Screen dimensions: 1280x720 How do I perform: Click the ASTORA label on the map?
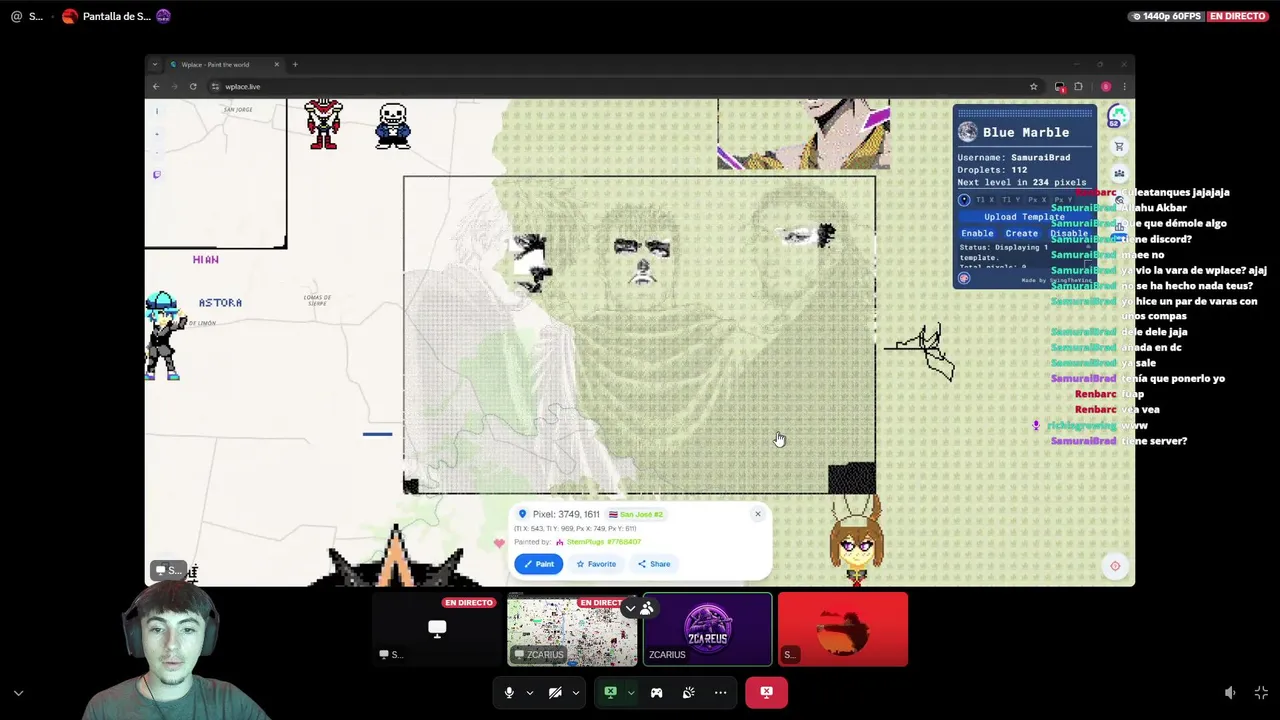tap(220, 303)
